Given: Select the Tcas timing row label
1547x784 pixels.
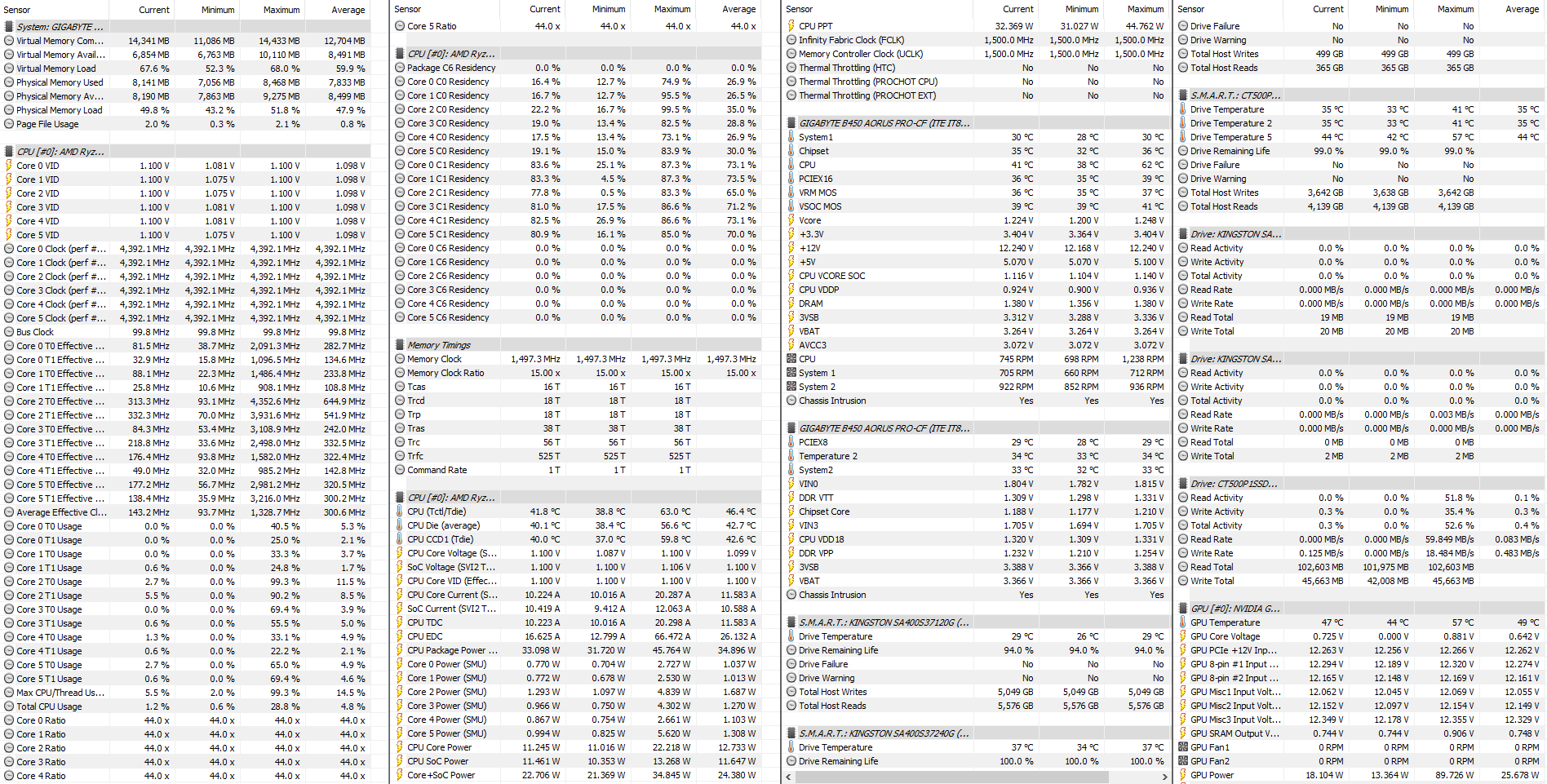Looking at the screenshot, I should [416, 387].
